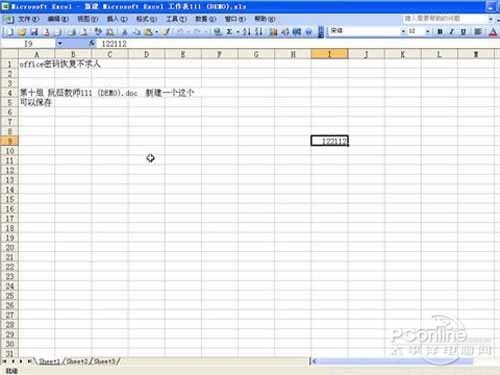Viewport: 500px width, 375px height.
Task: Select row 4 cell containing (DEMO).doc text
Action: click(37, 93)
